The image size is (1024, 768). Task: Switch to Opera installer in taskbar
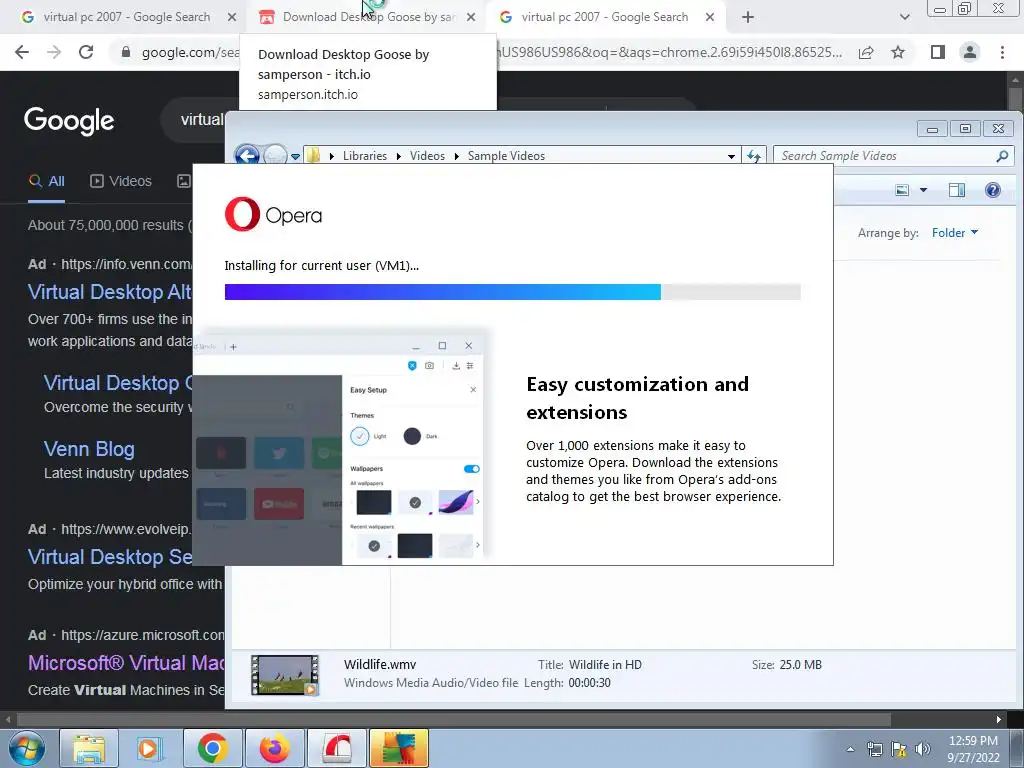pos(336,748)
